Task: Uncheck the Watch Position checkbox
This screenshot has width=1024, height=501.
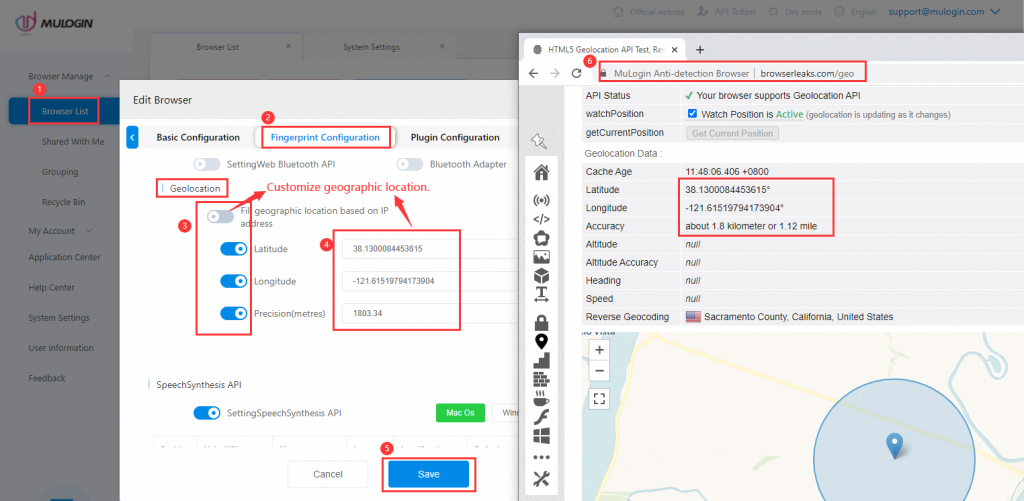Action: [692, 114]
